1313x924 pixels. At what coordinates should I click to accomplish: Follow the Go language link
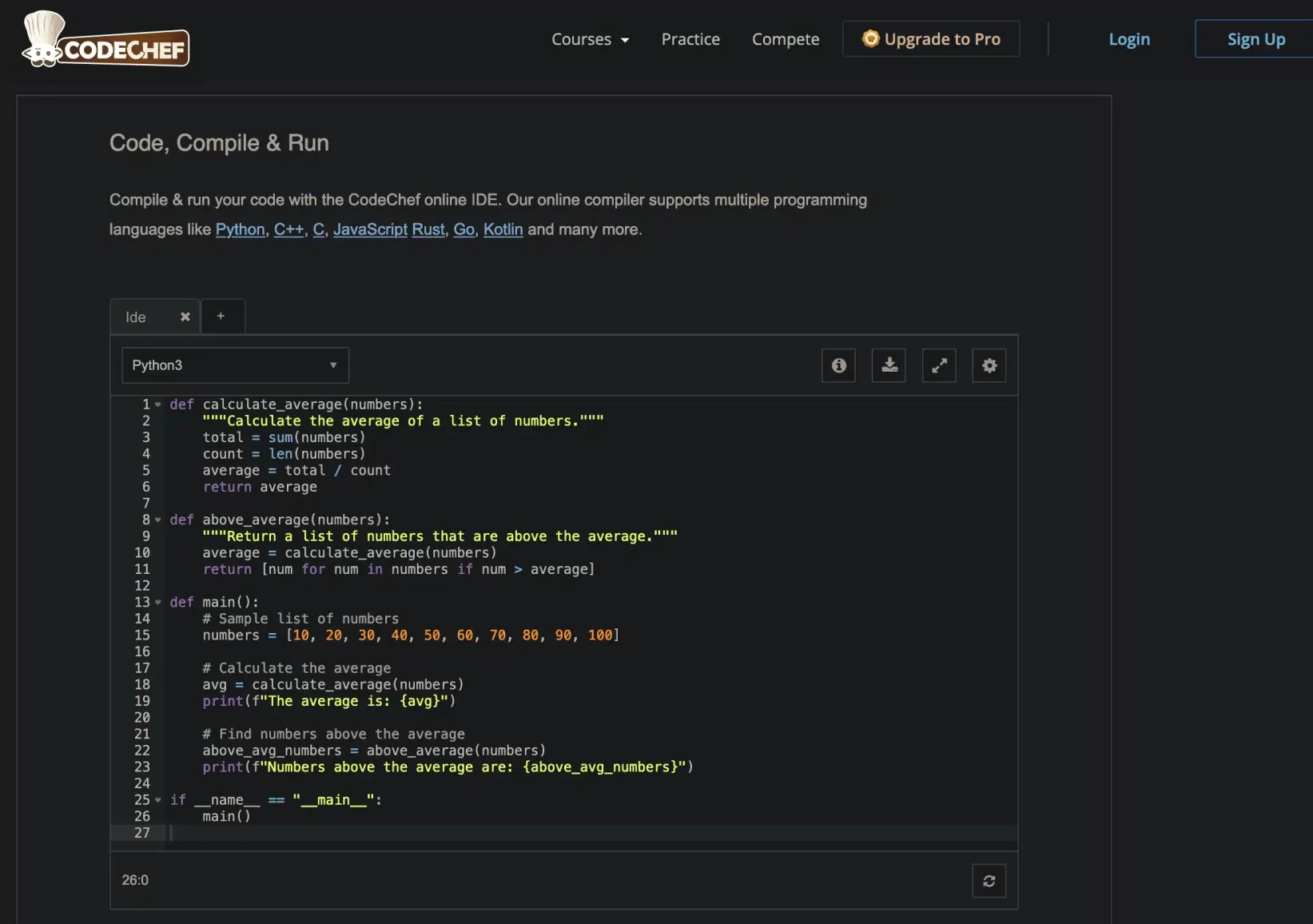[x=464, y=229]
